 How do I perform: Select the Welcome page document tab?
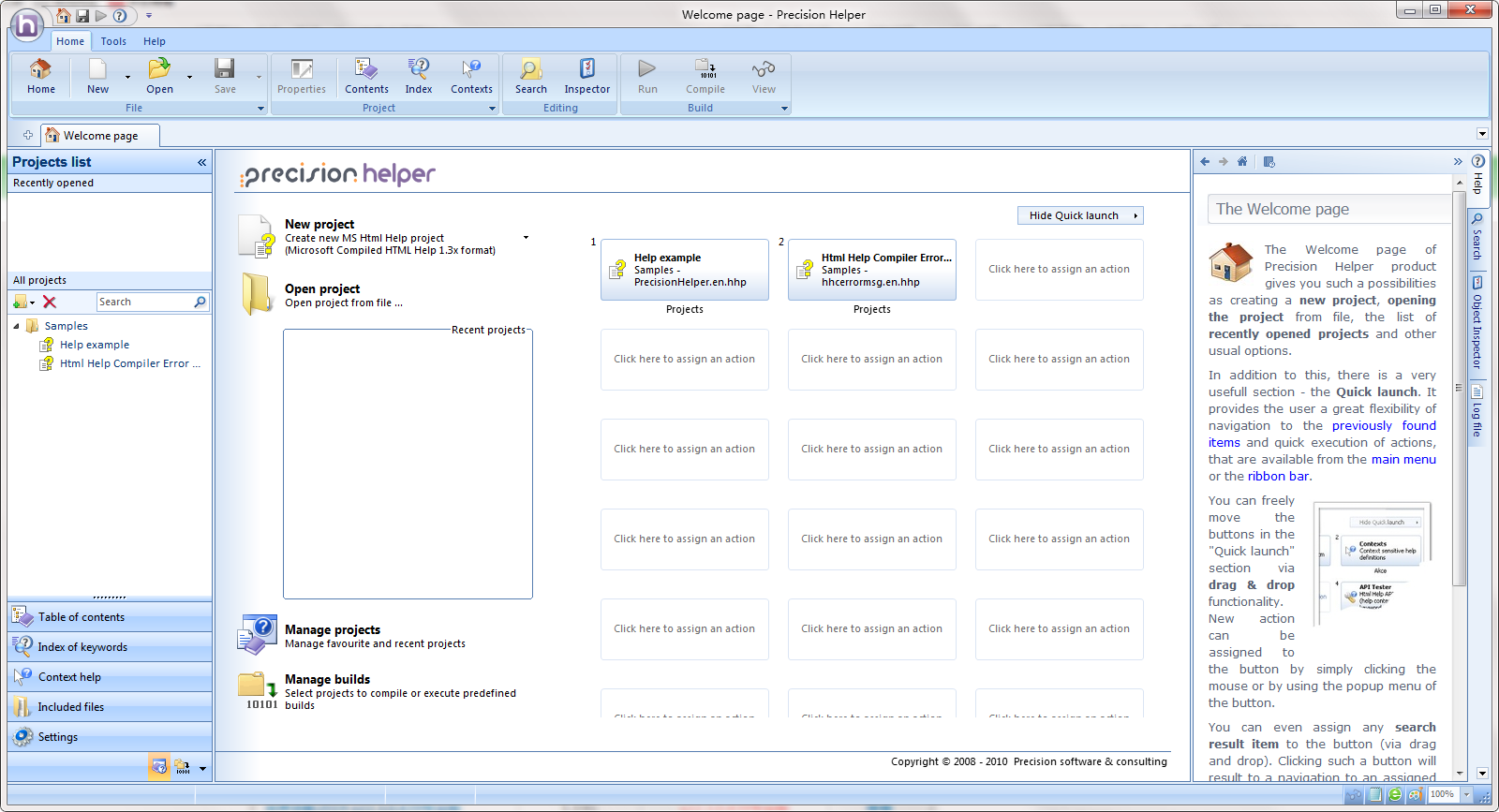[x=100, y=136]
